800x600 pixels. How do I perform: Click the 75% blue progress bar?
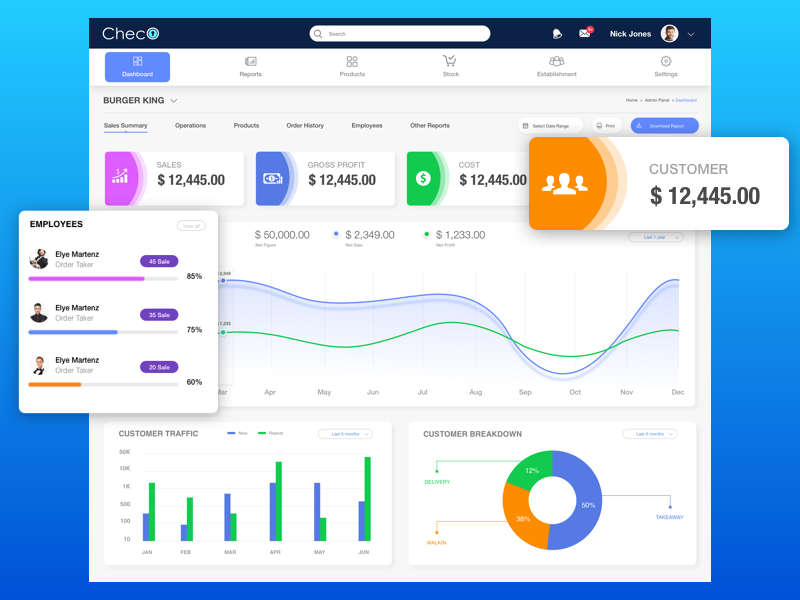click(x=103, y=332)
